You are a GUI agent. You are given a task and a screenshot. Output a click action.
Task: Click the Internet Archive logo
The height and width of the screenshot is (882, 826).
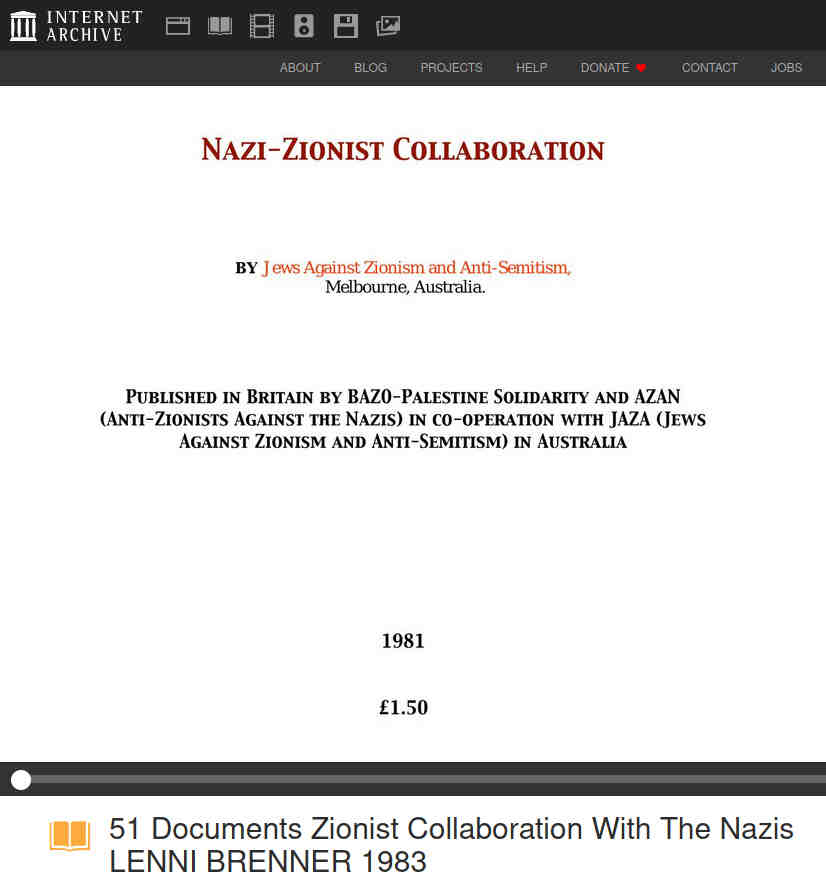76,26
